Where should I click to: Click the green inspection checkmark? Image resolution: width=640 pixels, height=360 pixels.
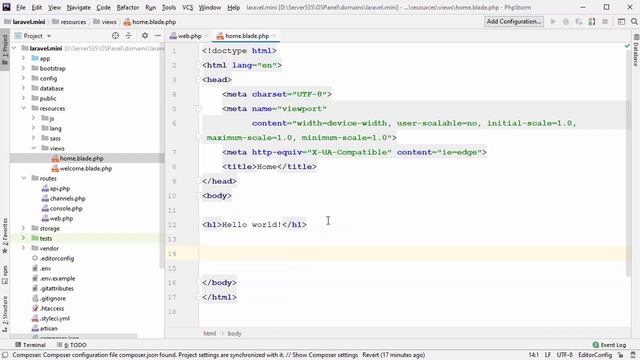pyautogui.click(x=627, y=46)
